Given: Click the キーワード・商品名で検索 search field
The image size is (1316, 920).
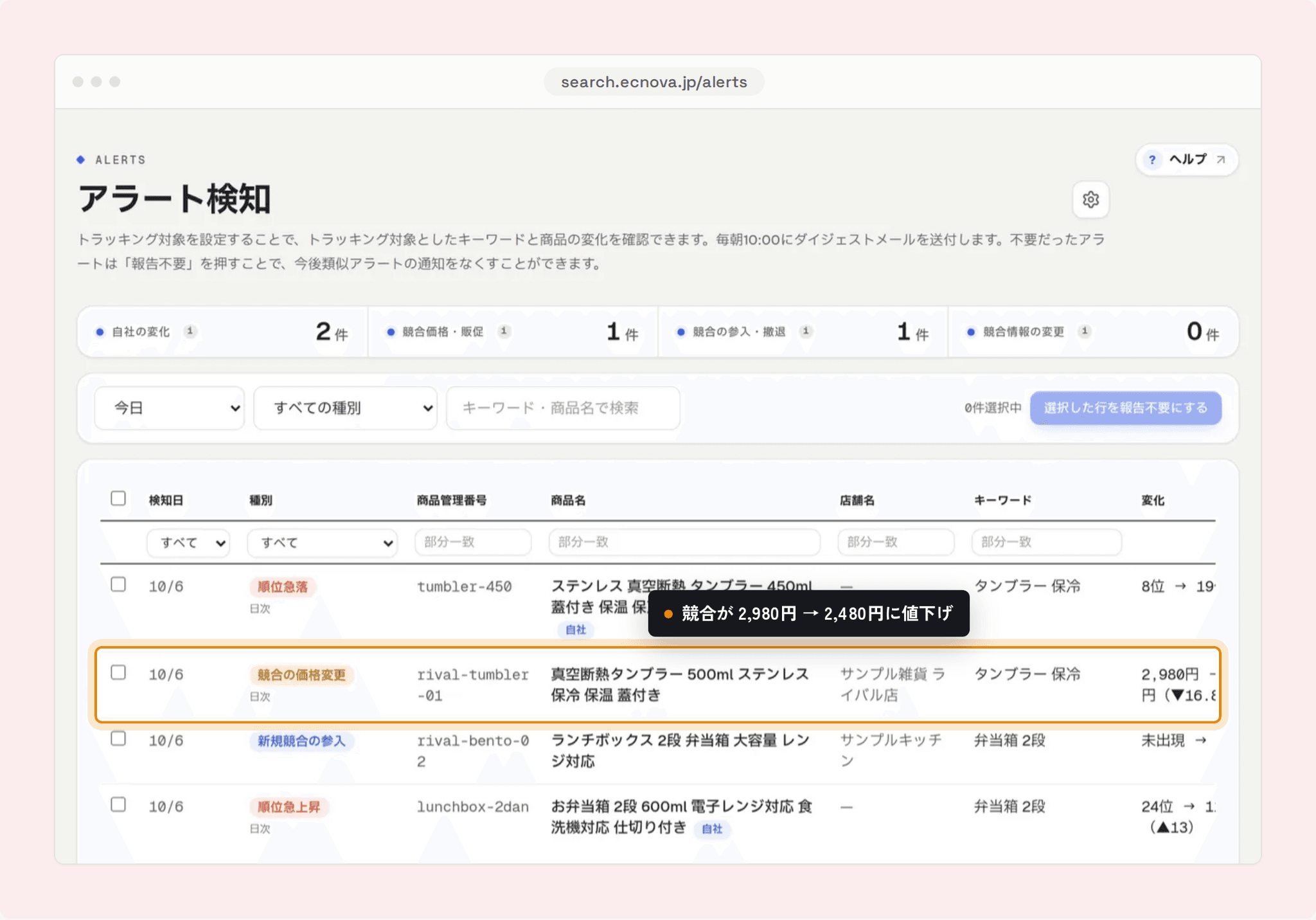Looking at the screenshot, I should [564, 408].
